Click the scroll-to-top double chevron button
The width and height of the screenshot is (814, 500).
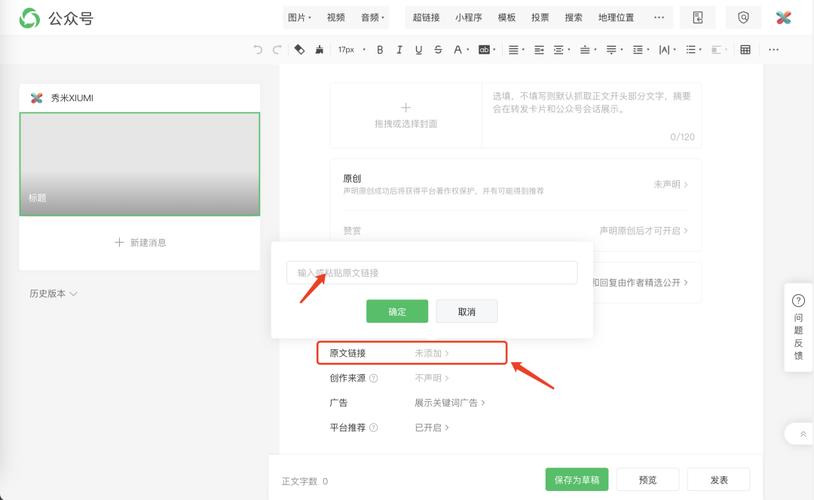coord(803,434)
